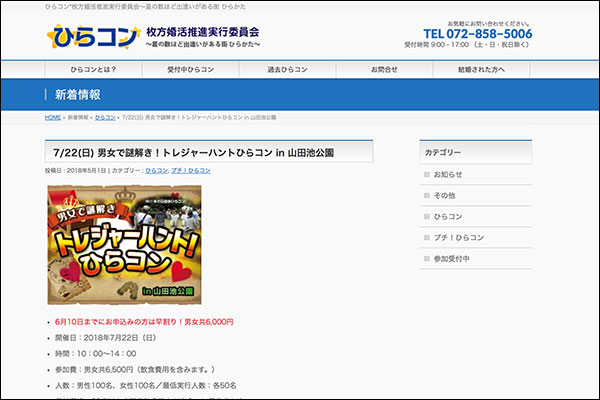The image size is (600, 400).
Task: Click the TEL 072-858-5006 phone number
Action: [x=477, y=33]
